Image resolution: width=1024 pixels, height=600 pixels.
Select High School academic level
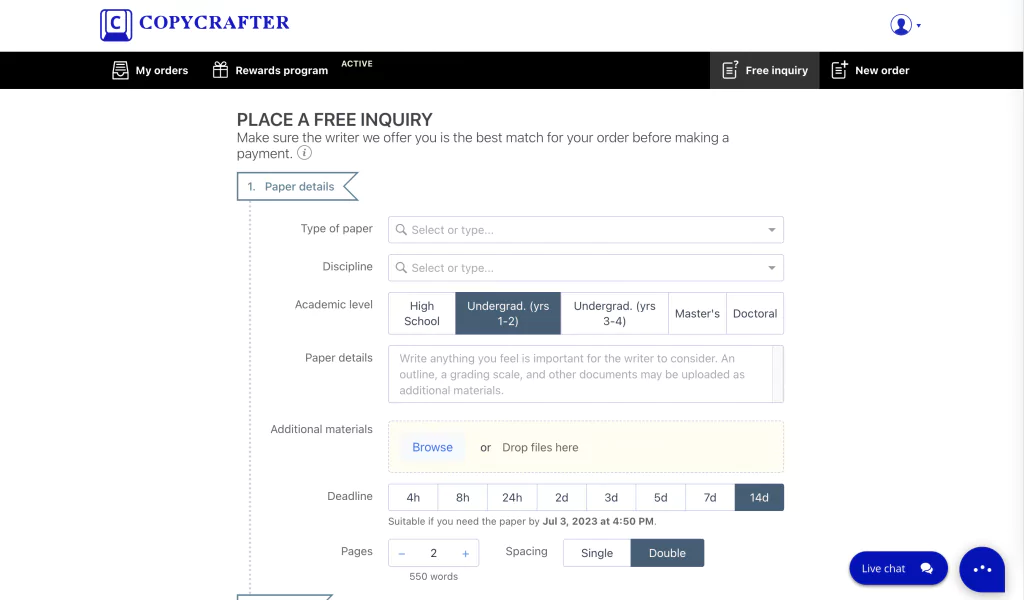coord(422,313)
